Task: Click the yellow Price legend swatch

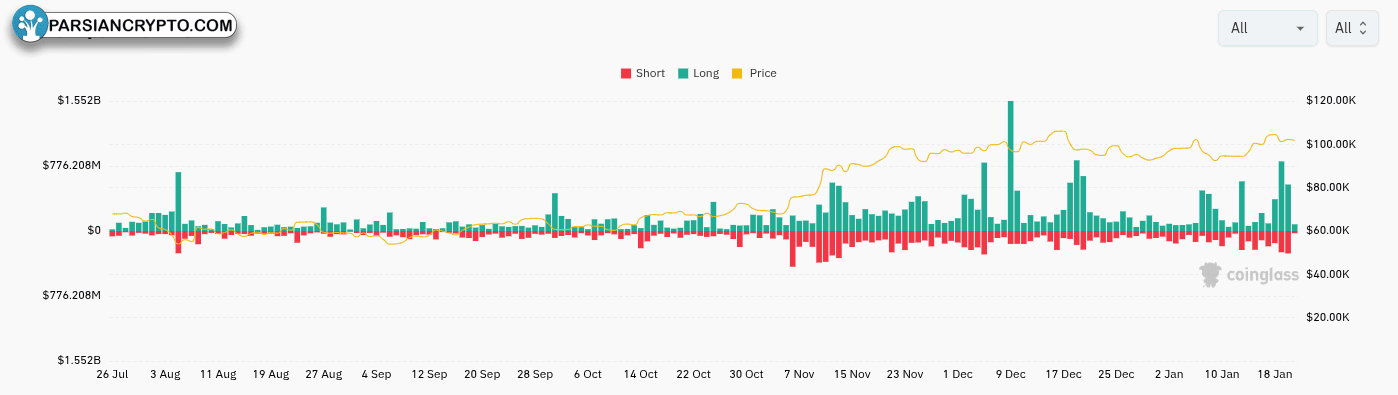Action: pos(738,73)
